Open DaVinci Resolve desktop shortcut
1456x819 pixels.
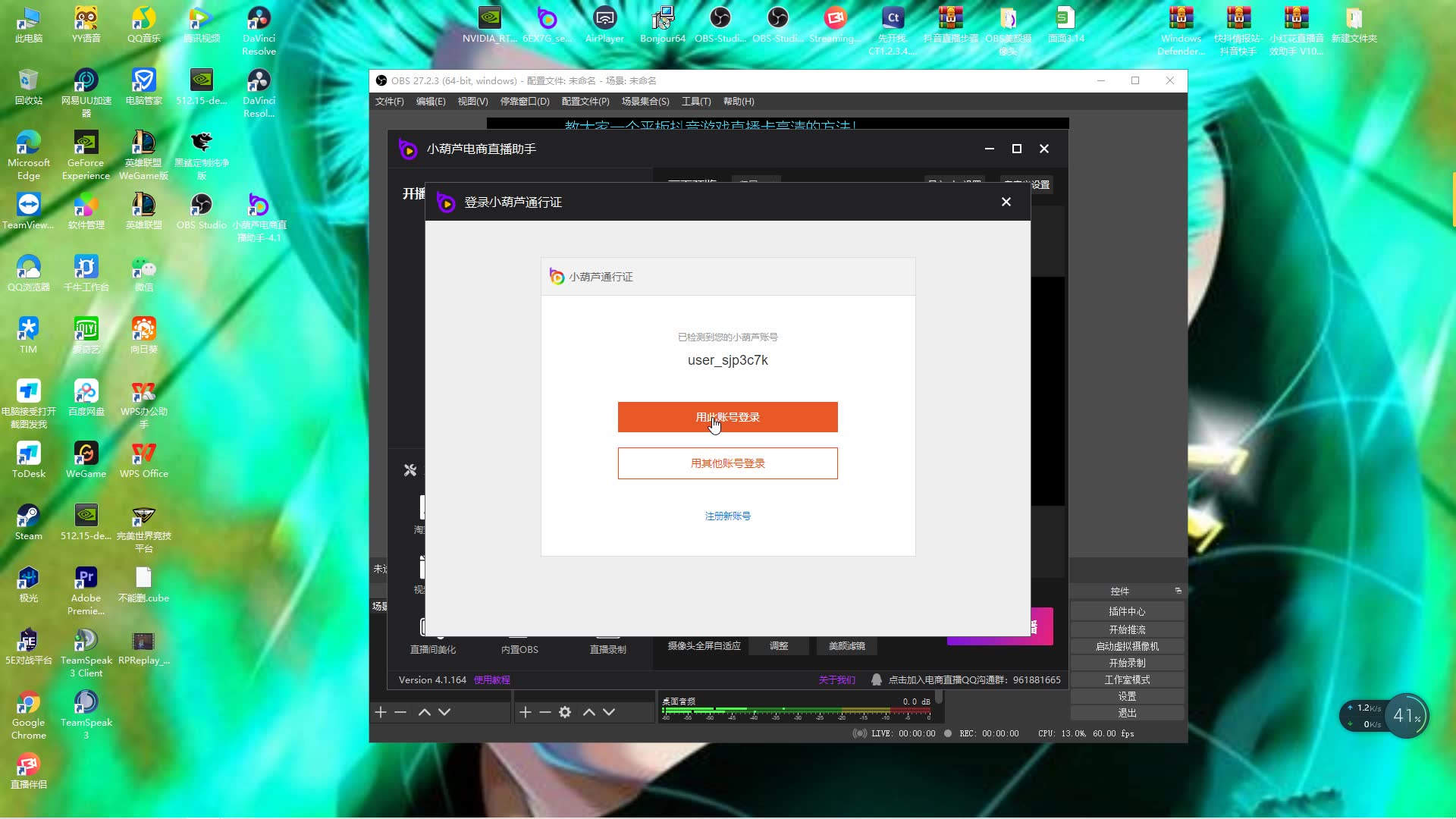[x=259, y=30]
